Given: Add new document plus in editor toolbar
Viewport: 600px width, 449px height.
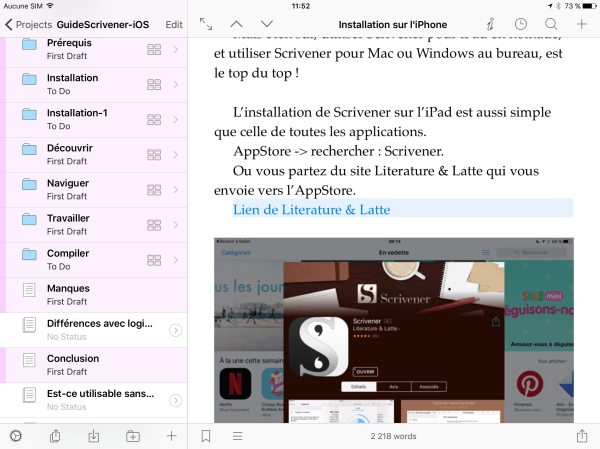Looking at the screenshot, I should click(582, 24).
